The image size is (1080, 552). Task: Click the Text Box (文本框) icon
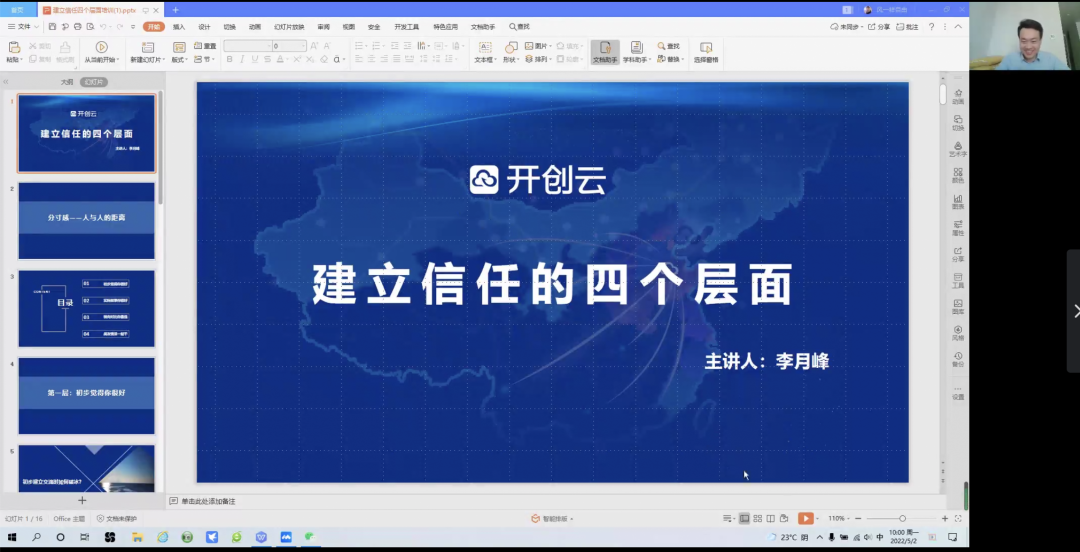coord(485,47)
